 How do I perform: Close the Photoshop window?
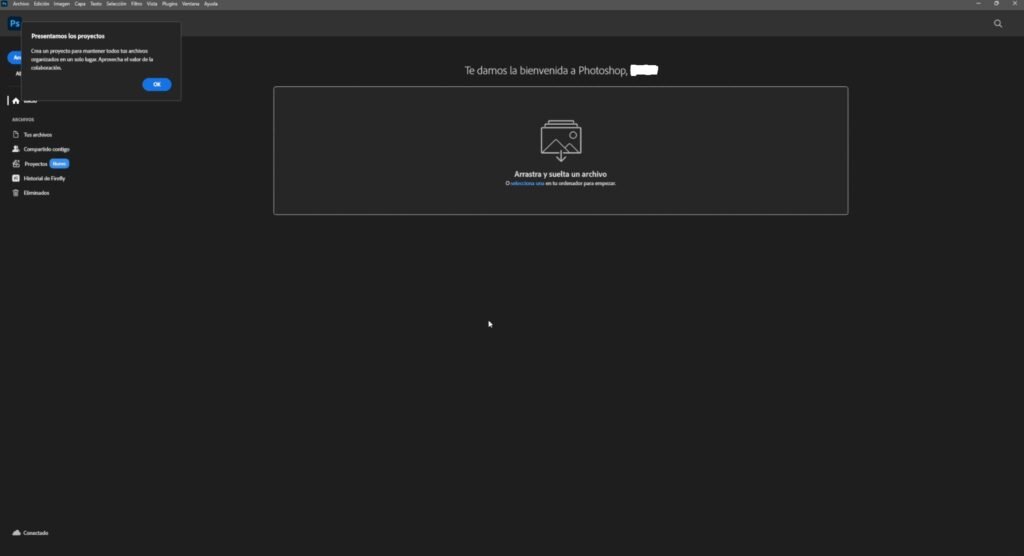point(1015,4)
